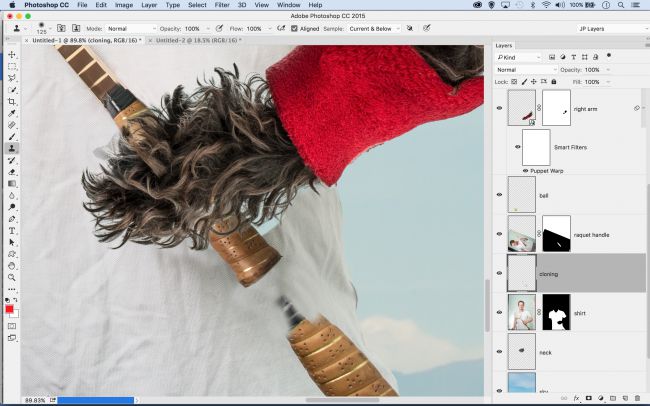
Task: Select the Crop tool
Action: (12, 101)
